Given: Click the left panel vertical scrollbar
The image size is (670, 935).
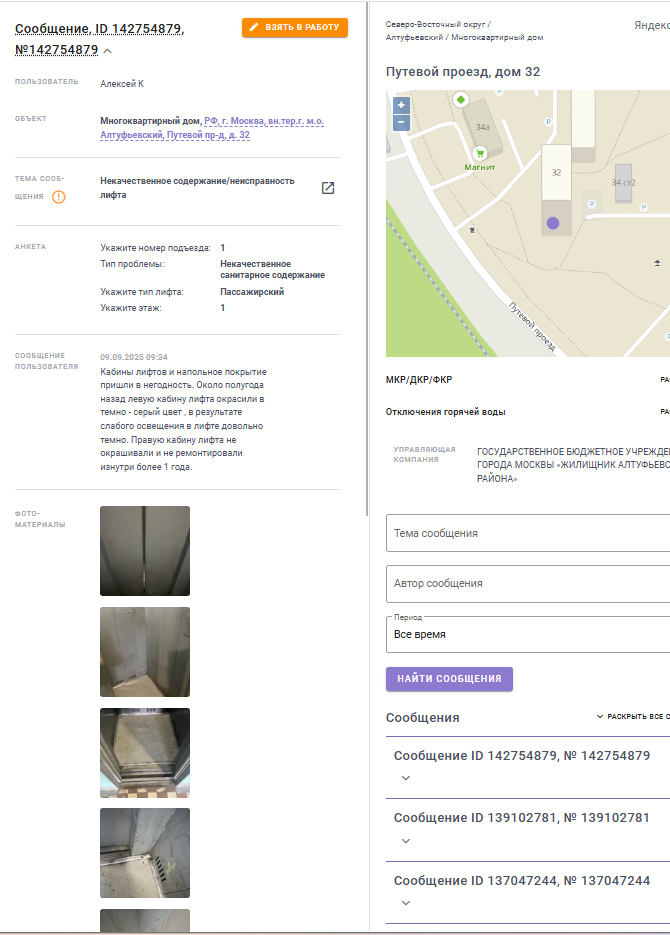Looking at the screenshot, I should click(x=367, y=258).
